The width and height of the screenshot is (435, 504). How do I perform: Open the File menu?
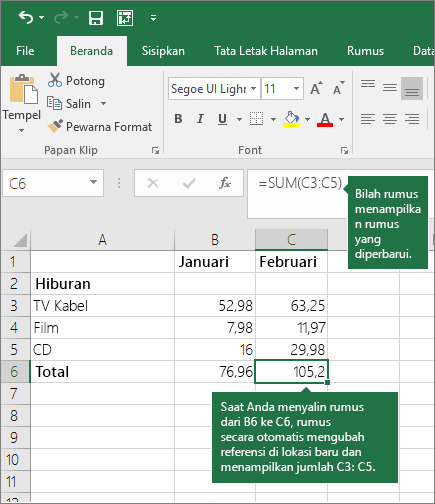25,51
